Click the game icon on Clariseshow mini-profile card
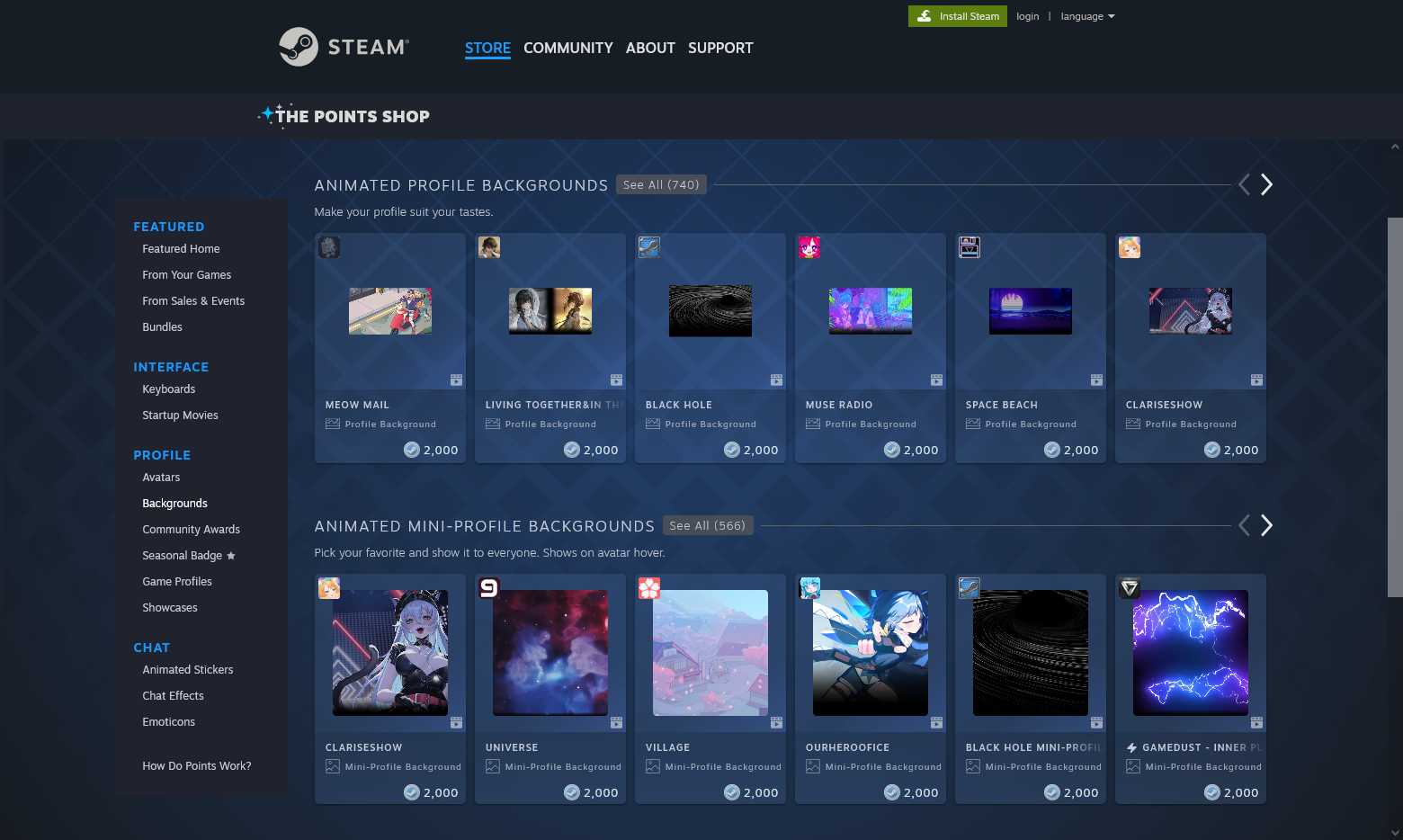 [329, 588]
